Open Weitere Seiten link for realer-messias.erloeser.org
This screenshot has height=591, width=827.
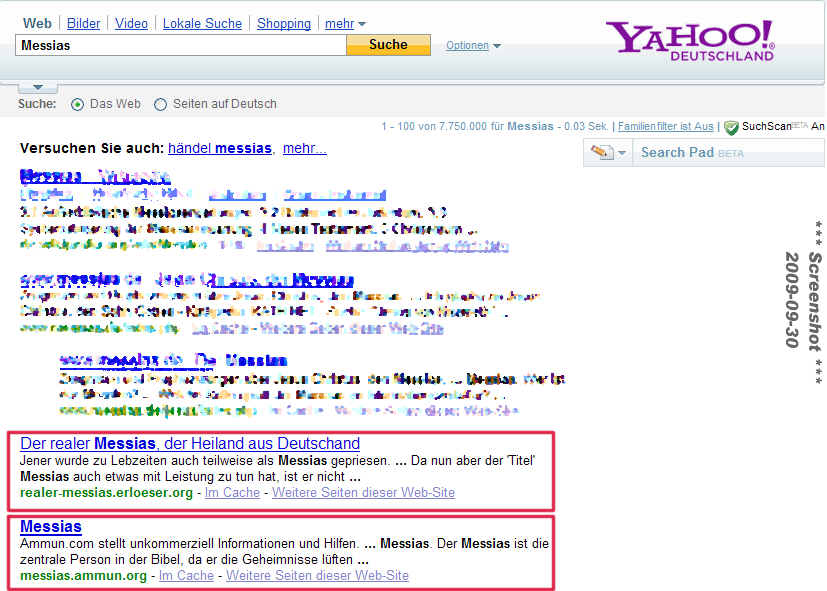pos(363,492)
